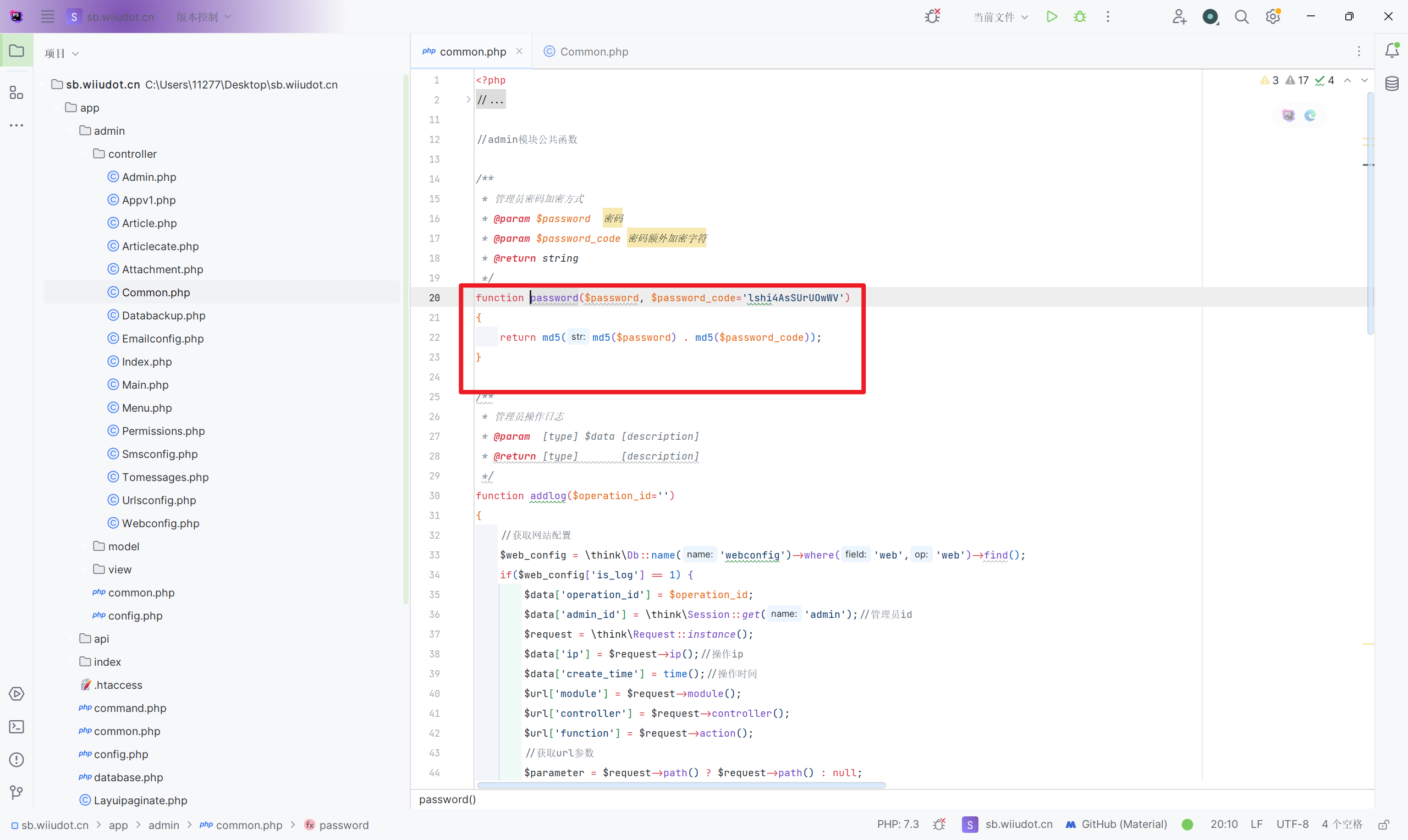Click the project tree vertical scrollbar
The width and height of the screenshot is (1408, 840).
pos(405,340)
